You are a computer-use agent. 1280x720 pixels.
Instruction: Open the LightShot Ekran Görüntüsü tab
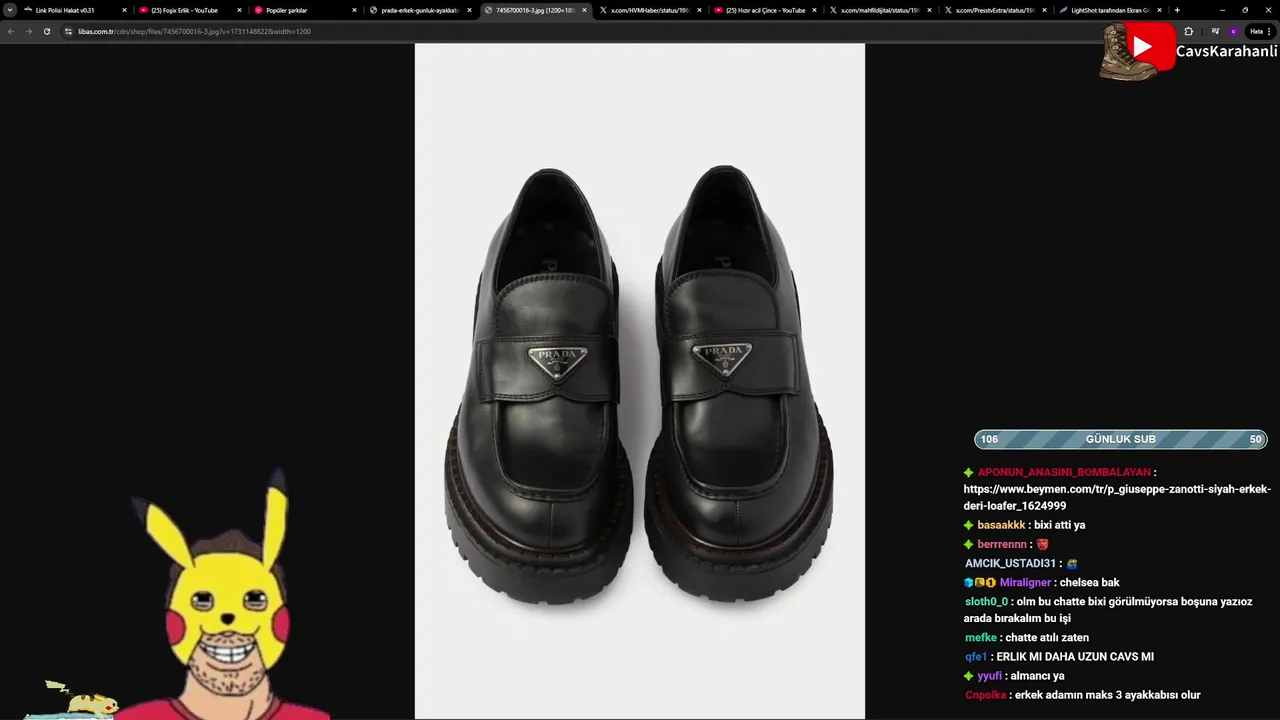pos(1109,10)
